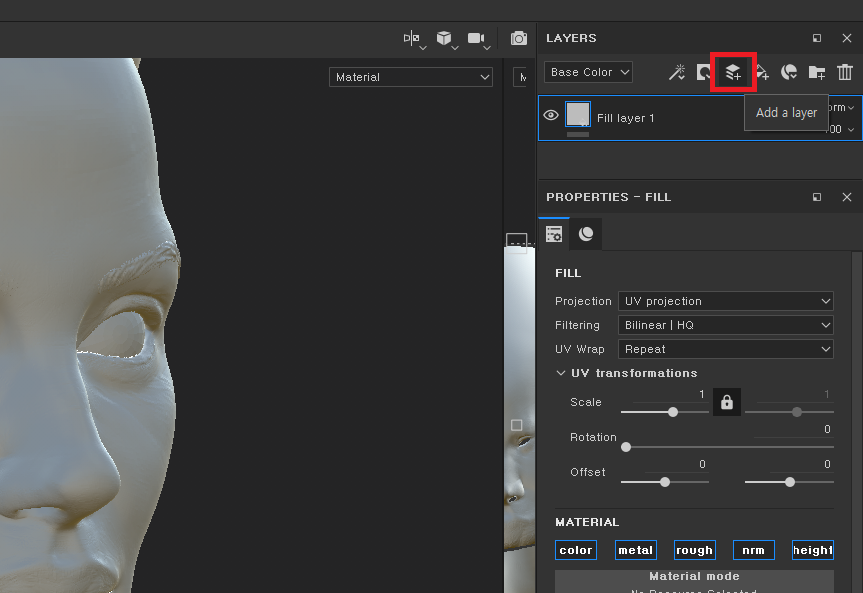Image resolution: width=863 pixels, height=593 pixels.
Task: Switch to the material tab in Properties
Action: 585,233
